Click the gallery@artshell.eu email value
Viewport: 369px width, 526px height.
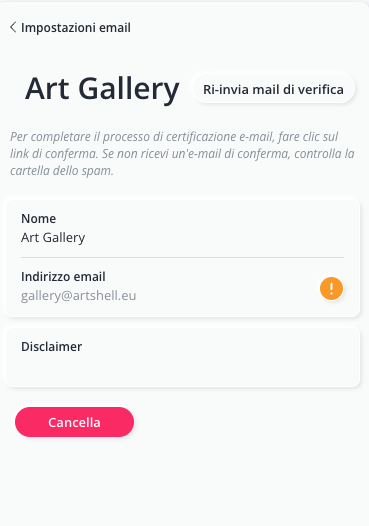pos(78,296)
